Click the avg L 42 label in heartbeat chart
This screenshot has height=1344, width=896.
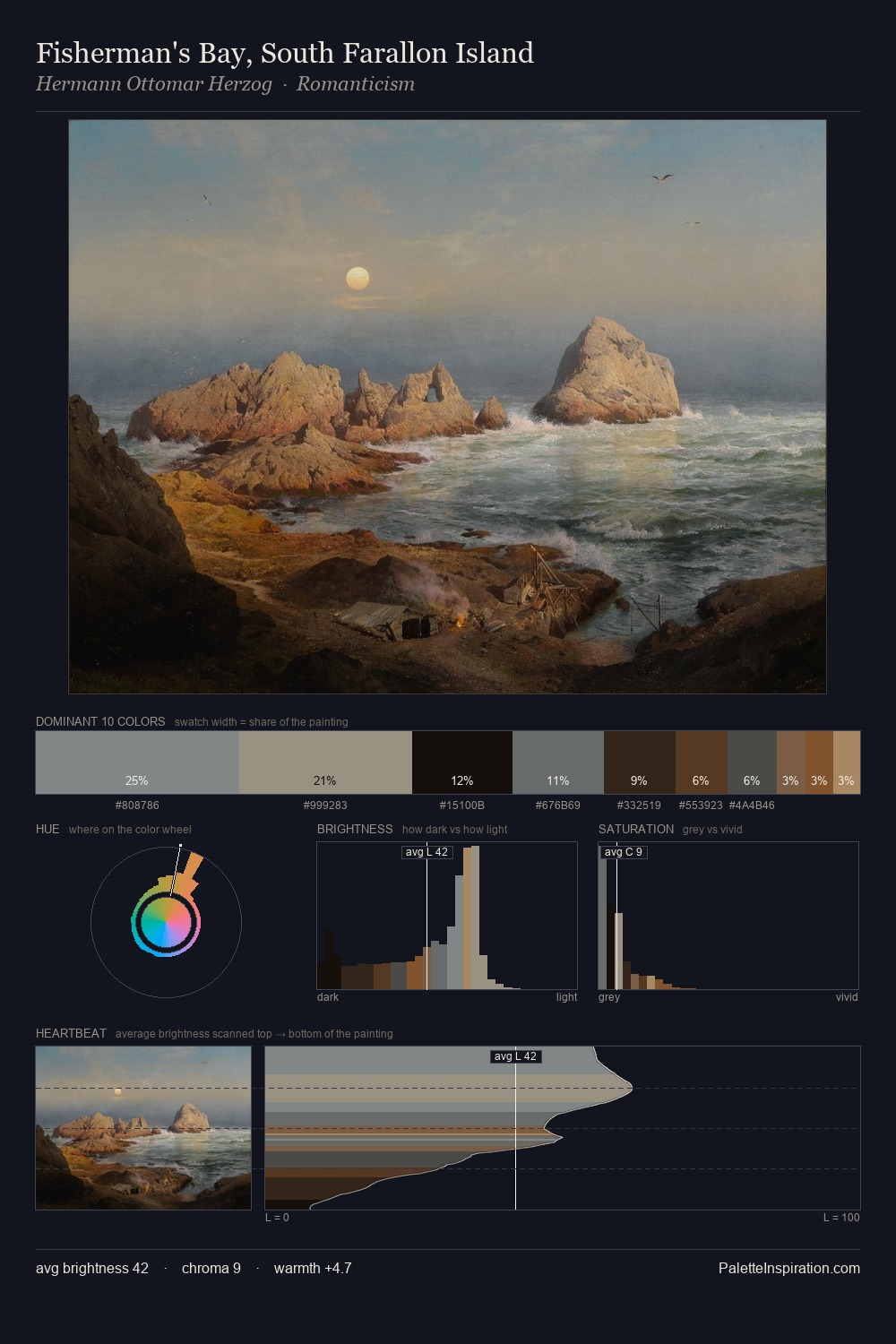516,1056
